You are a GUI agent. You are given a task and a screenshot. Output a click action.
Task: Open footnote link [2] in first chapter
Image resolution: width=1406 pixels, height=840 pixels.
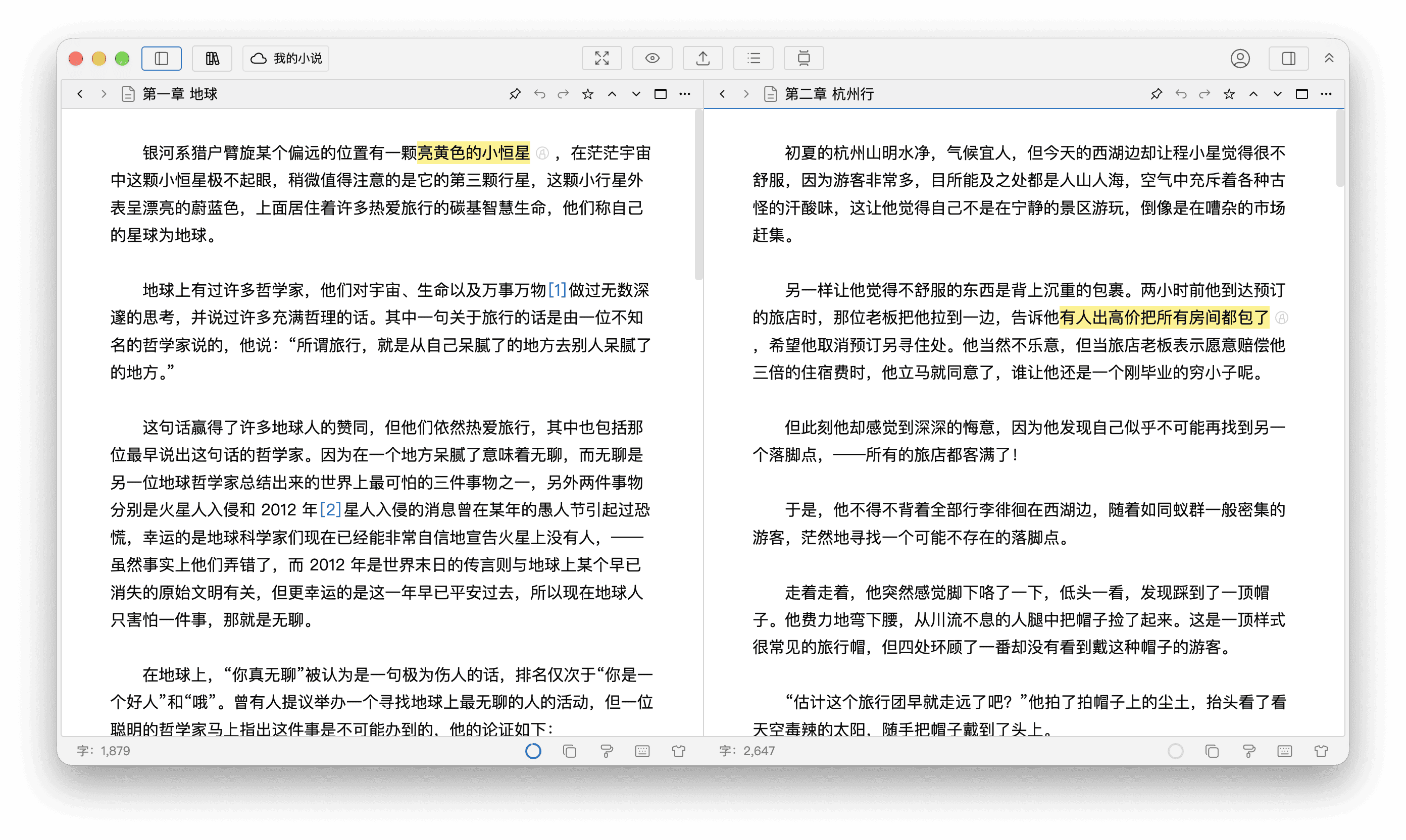(x=330, y=510)
